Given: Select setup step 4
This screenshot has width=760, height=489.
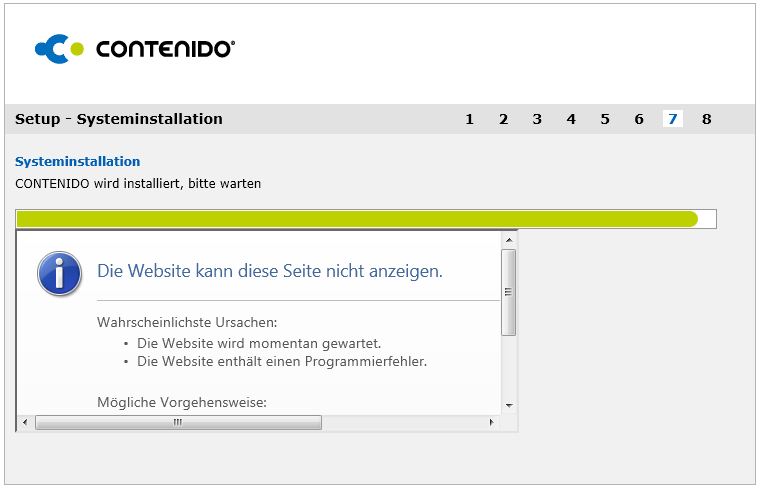Looking at the screenshot, I should [x=571, y=119].
